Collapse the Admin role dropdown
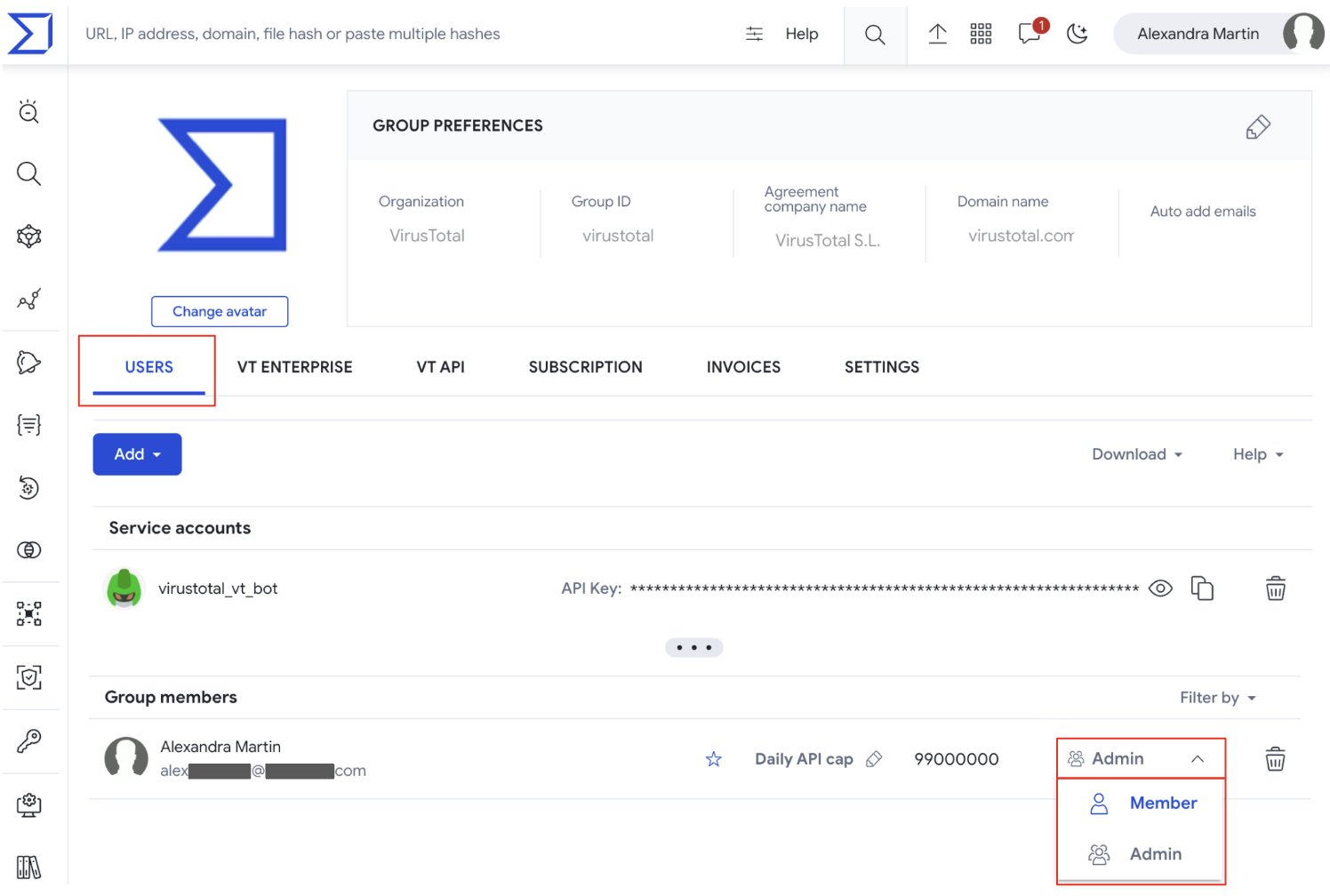Screen dimensions: 1330x896 click(1141, 758)
